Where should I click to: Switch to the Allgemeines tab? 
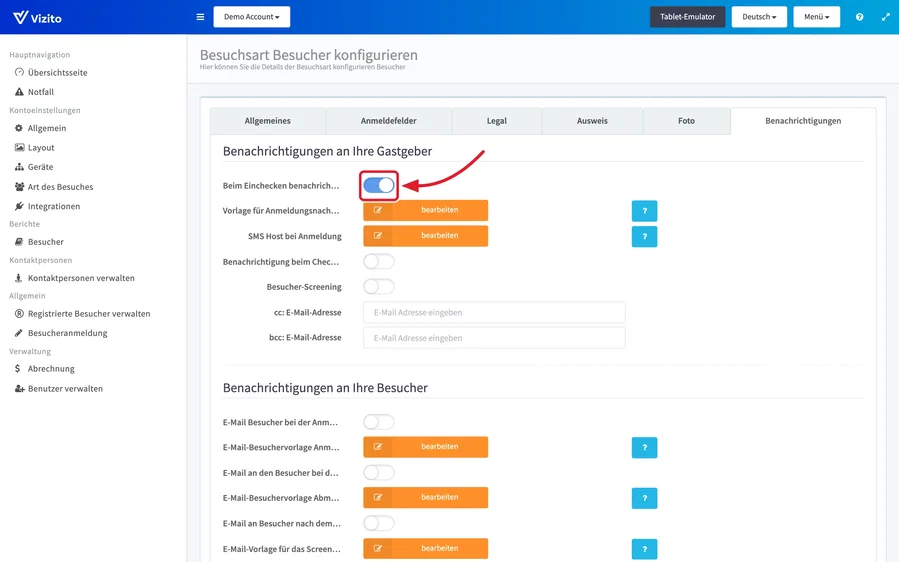268,121
